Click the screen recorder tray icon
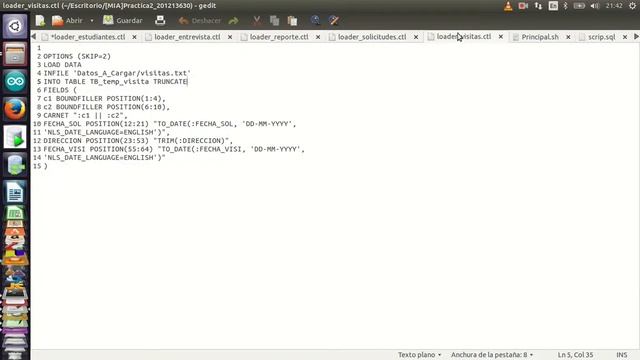 [x=523, y=6]
